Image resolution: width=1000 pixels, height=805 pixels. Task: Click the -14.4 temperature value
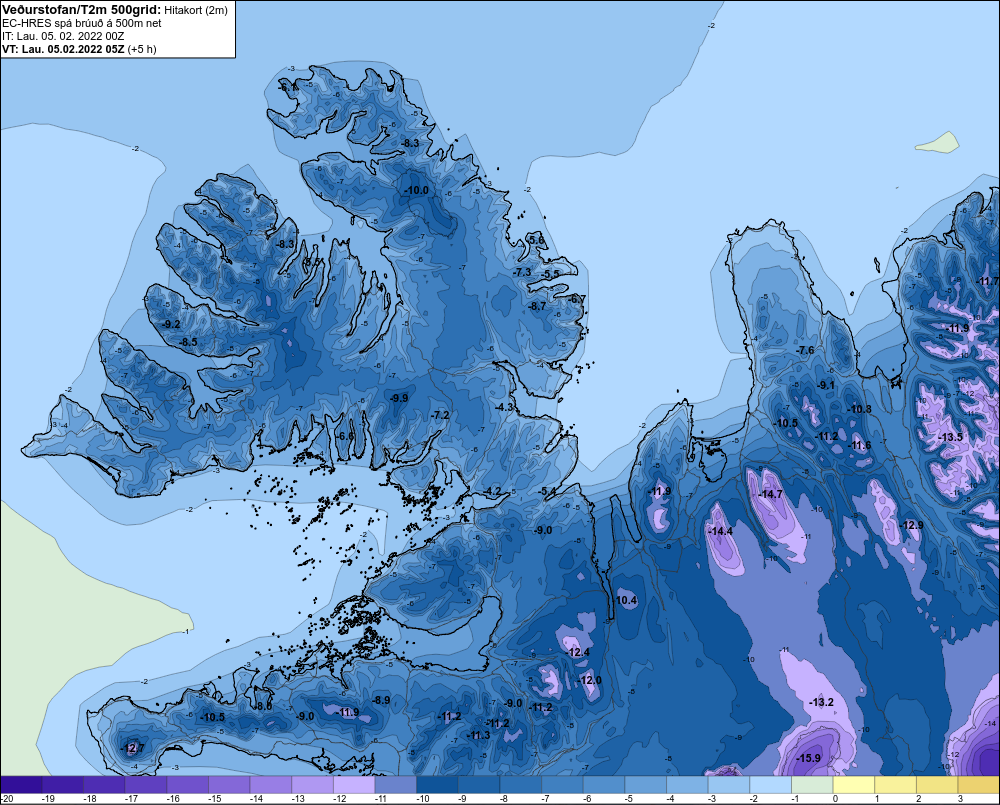coord(721,531)
